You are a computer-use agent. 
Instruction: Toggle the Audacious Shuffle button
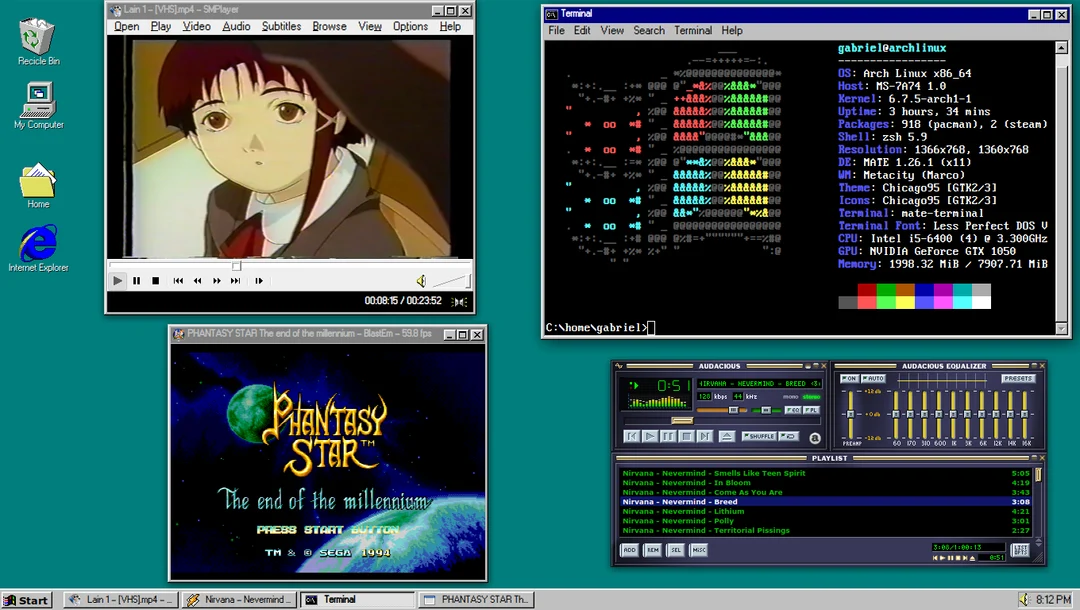coord(759,436)
